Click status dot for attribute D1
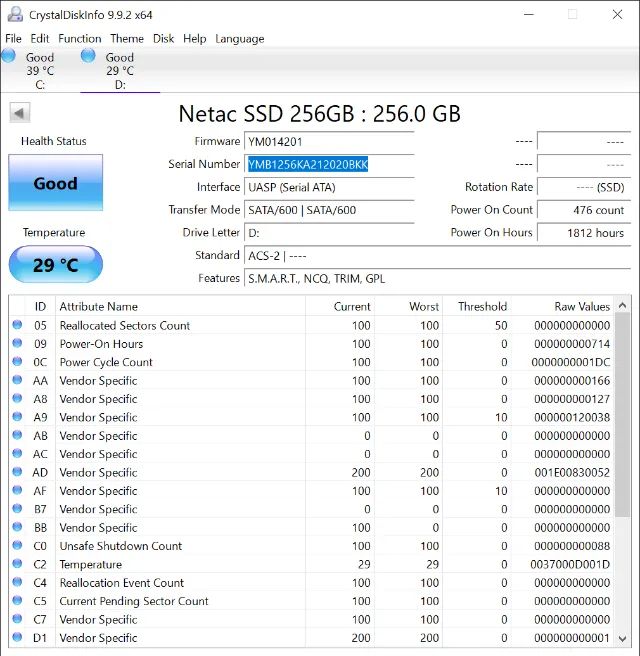640x656 pixels. (x=17, y=637)
